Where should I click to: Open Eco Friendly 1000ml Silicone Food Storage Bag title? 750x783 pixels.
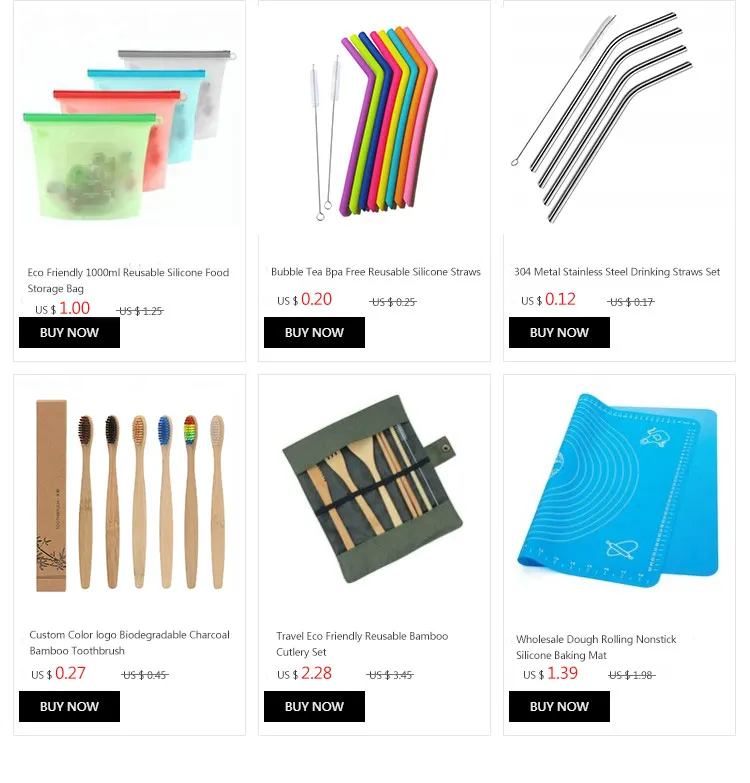coord(128,281)
